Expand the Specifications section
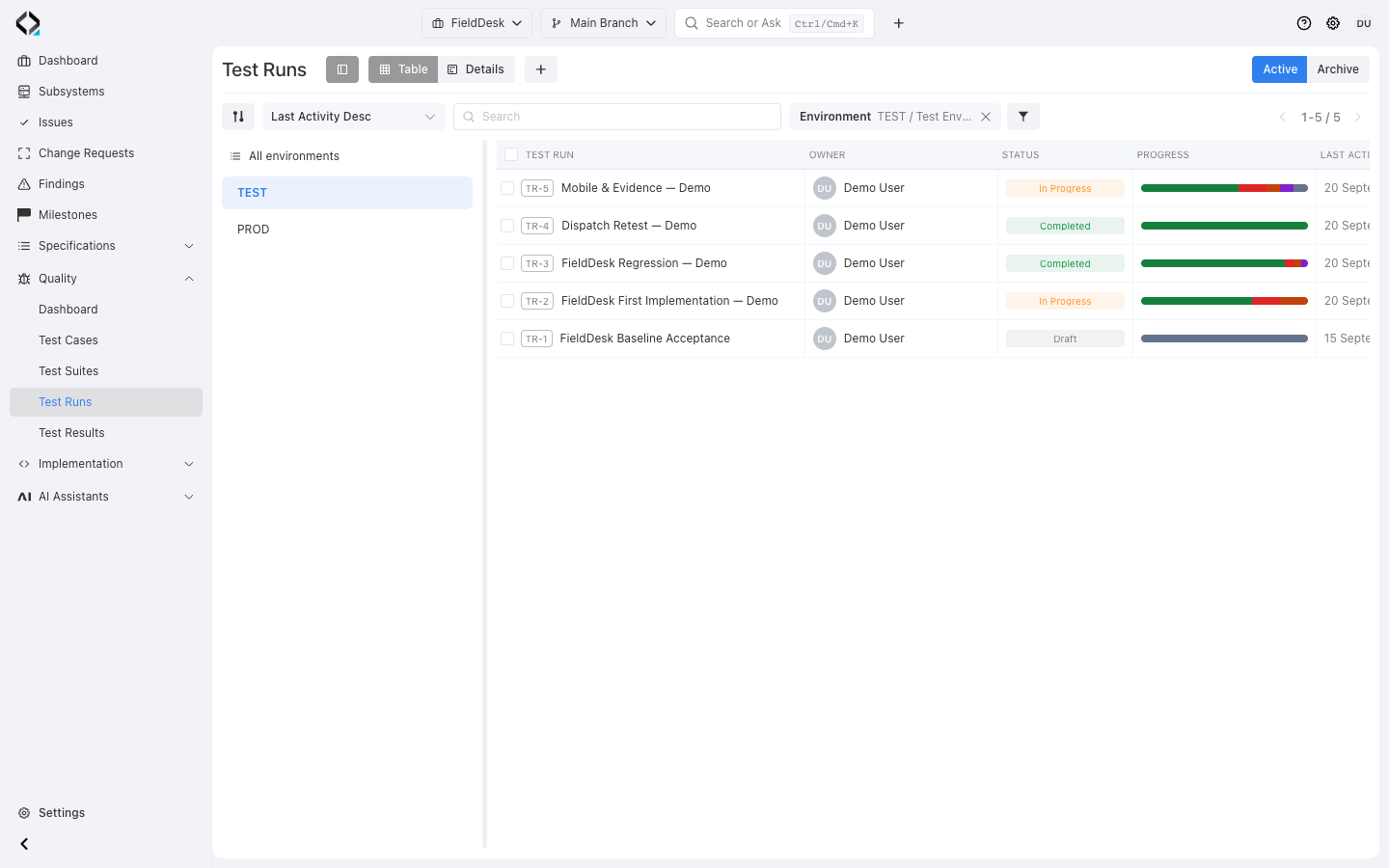 coord(106,246)
